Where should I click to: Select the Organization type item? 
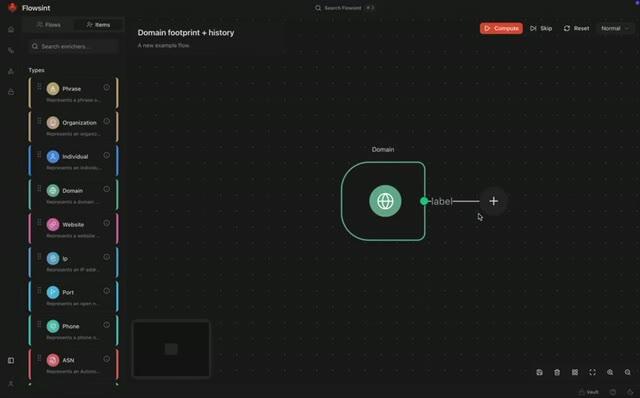coord(73,127)
